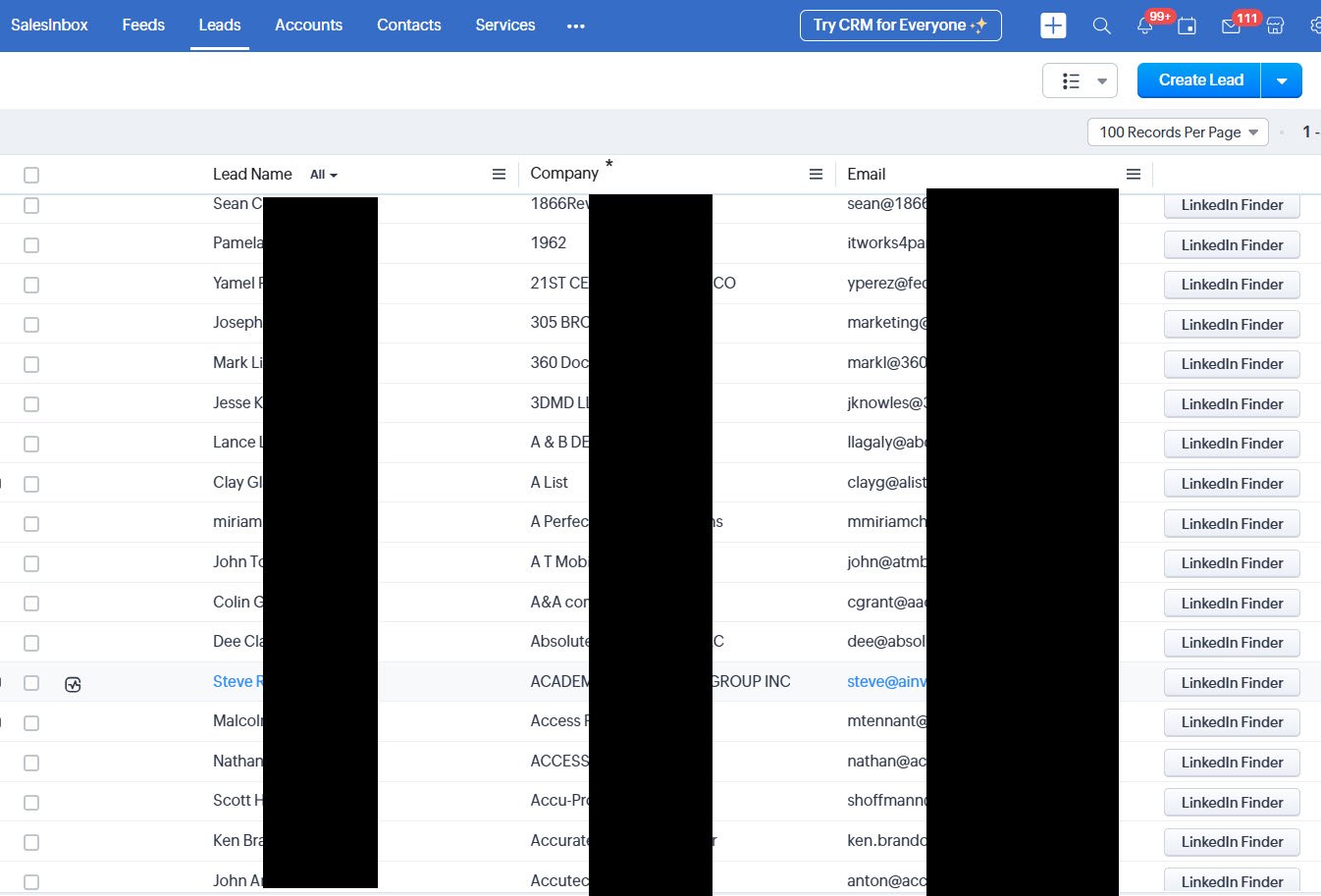Open Company column menu icon
This screenshot has height=896, width=1321.
(816, 175)
